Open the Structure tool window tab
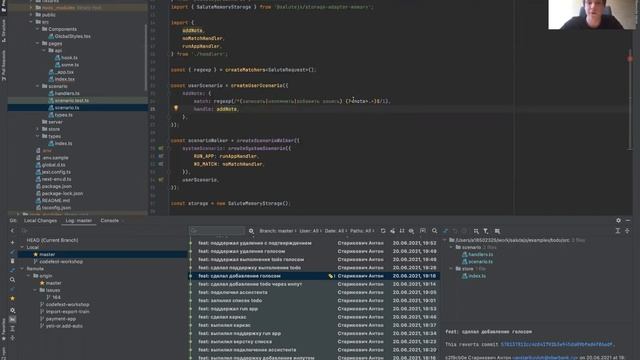Screen dimensions: 640x360 (4, 31)
